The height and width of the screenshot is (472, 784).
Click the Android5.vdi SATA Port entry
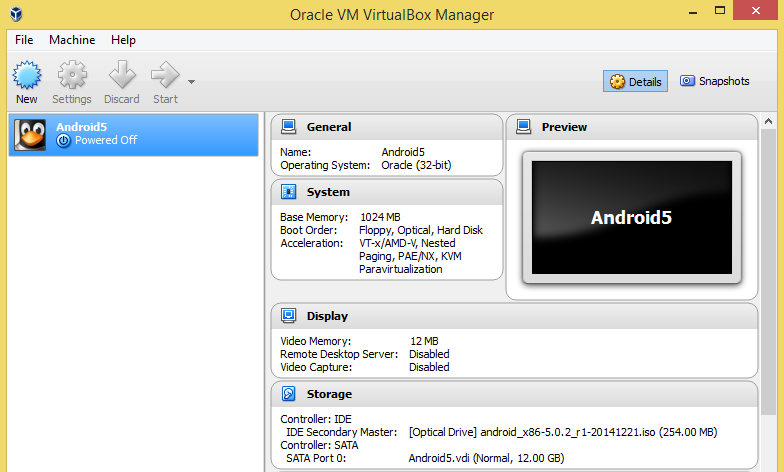pyautogui.click(x=486, y=458)
